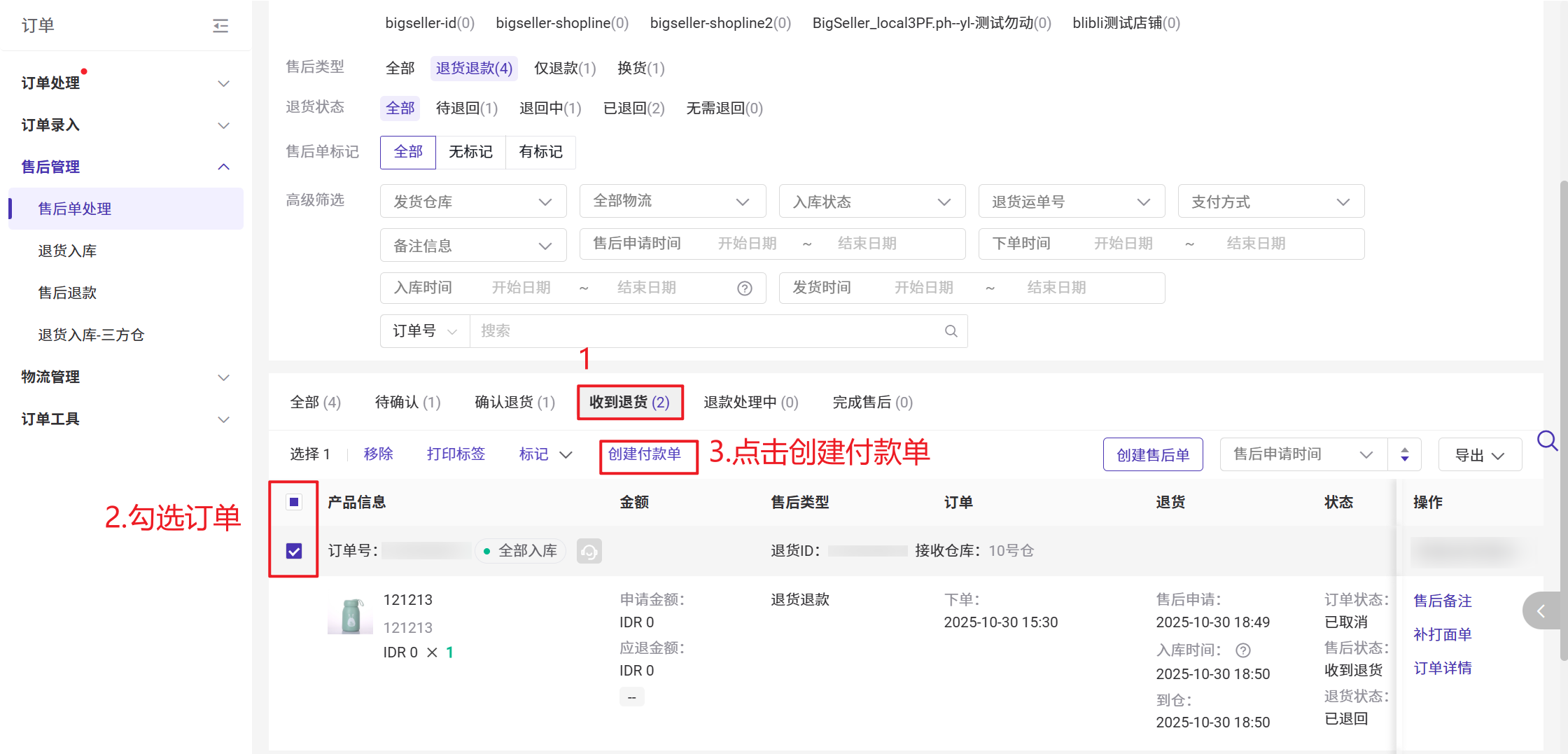
Task: Open 退货入库 in the sidebar menu
Action: (67, 251)
